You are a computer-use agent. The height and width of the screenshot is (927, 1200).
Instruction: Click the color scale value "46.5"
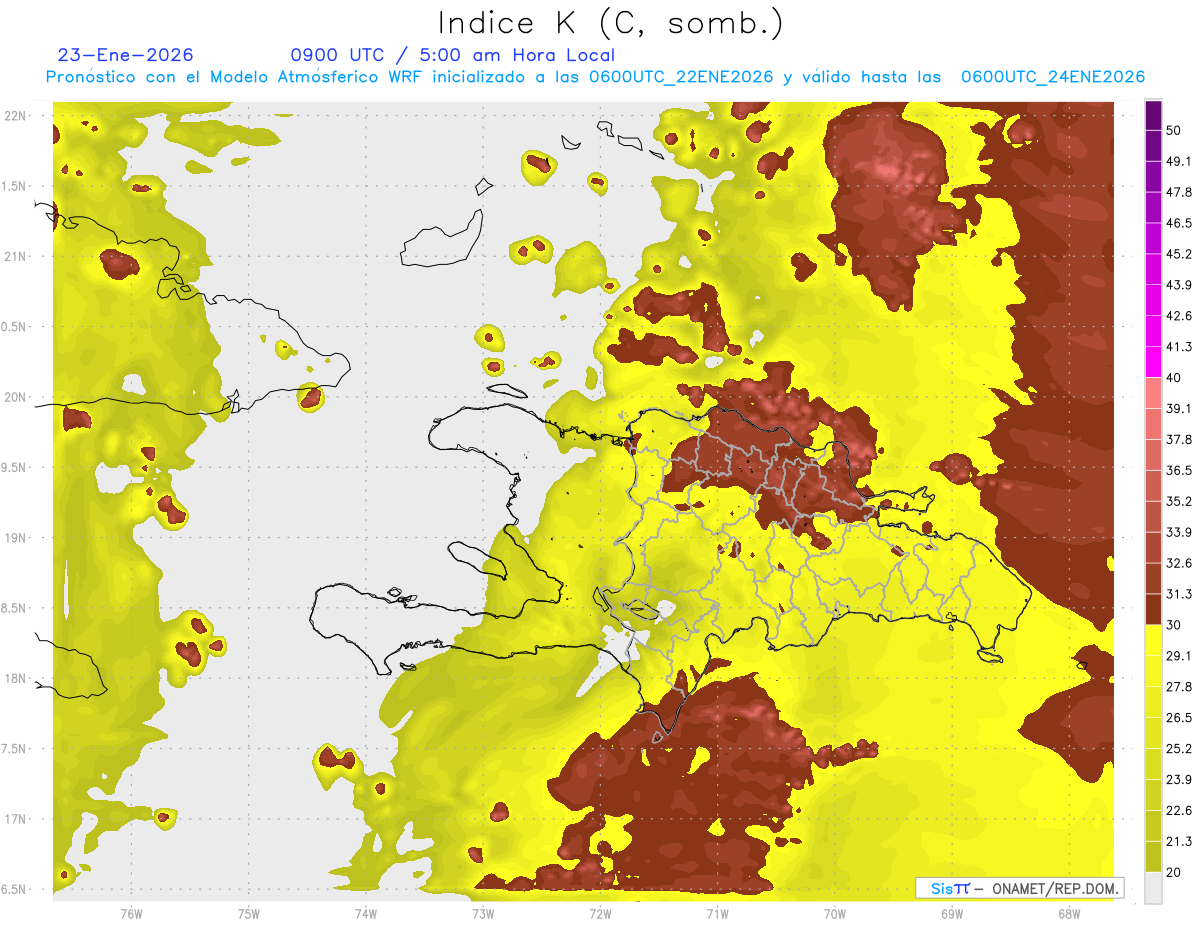pyautogui.click(x=1179, y=223)
